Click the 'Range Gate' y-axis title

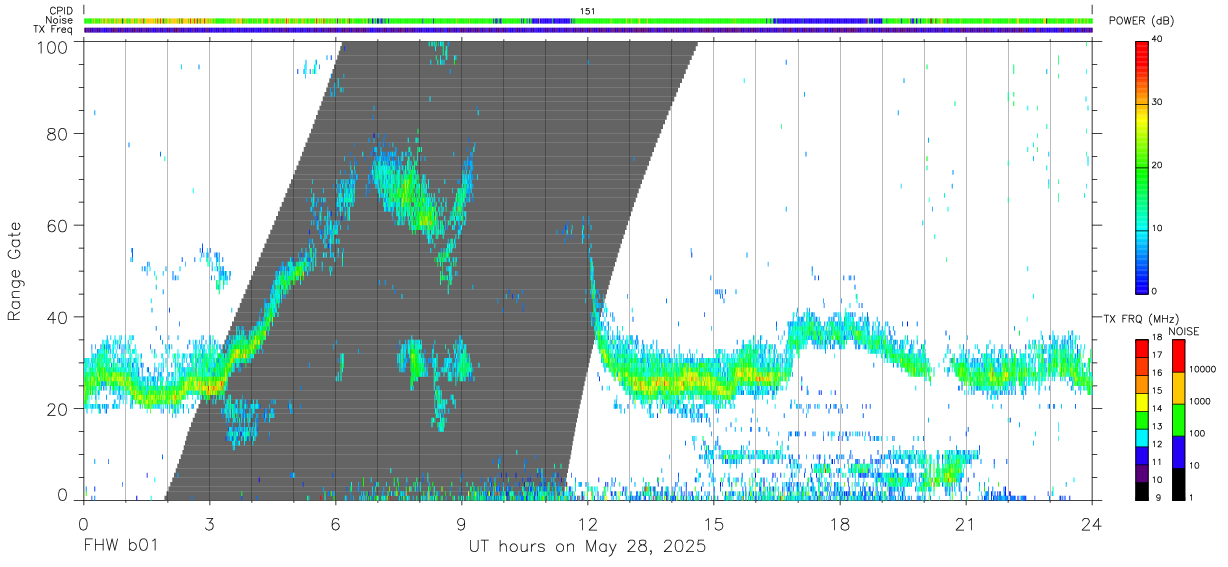click(15, 271)
